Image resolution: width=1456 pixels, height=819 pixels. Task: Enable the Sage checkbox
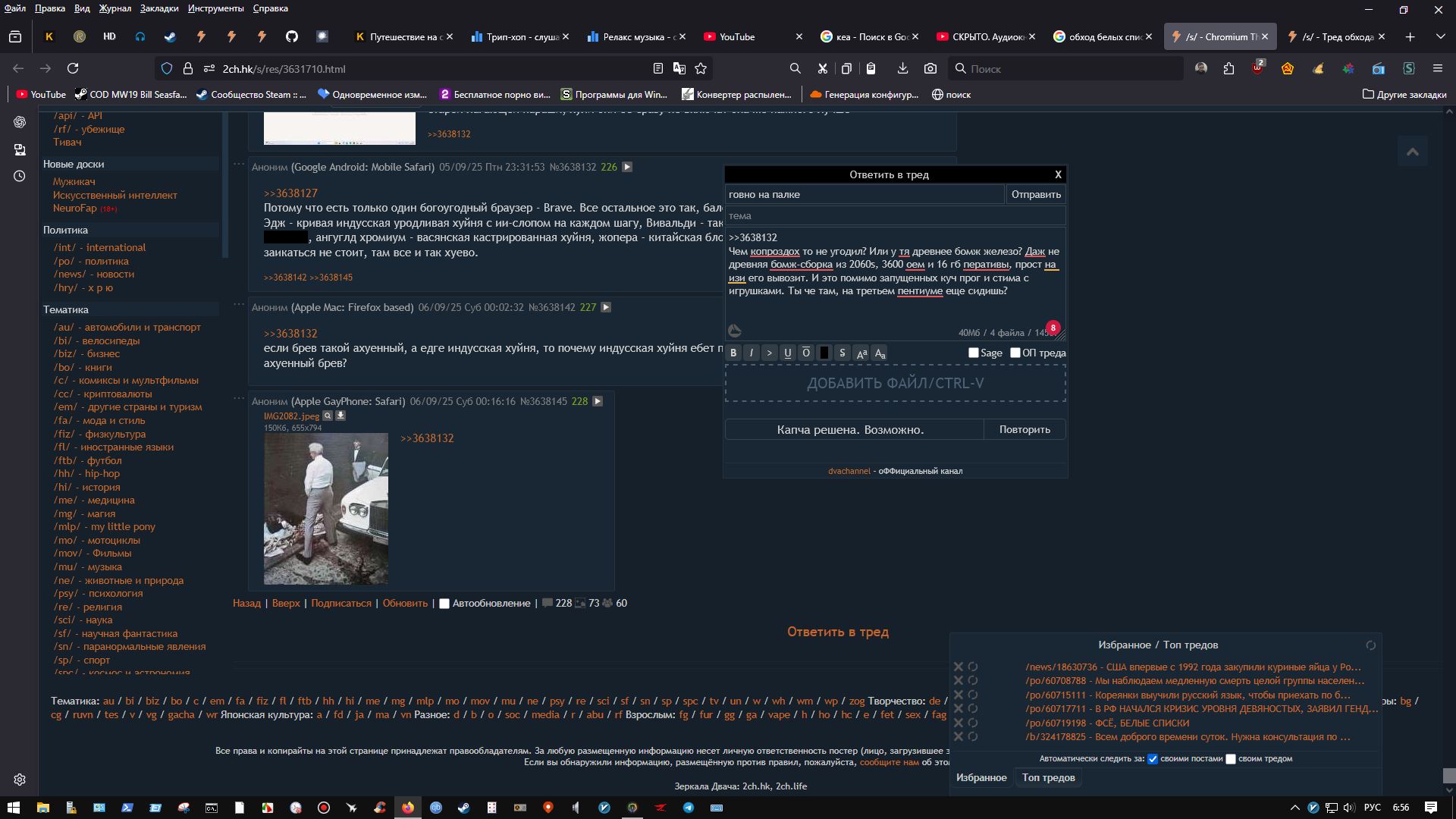[x=974, y=353]
